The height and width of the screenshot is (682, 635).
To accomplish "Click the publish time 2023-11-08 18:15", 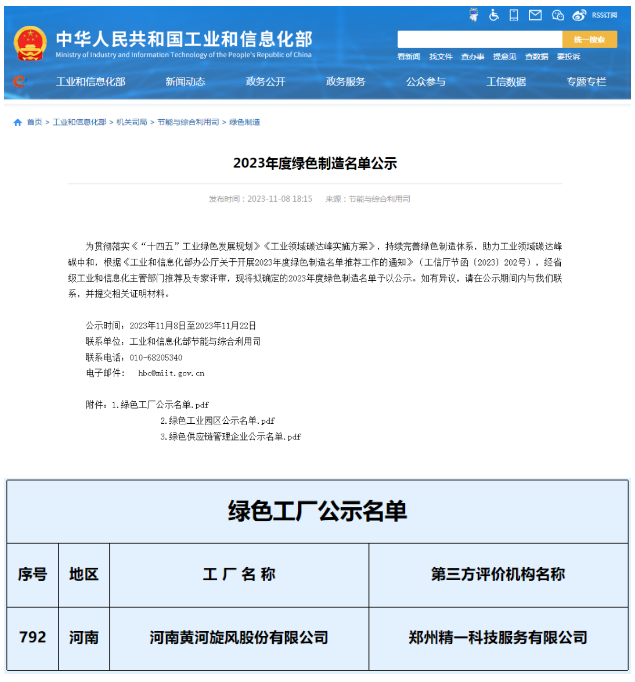I will [x=280, y=199].
